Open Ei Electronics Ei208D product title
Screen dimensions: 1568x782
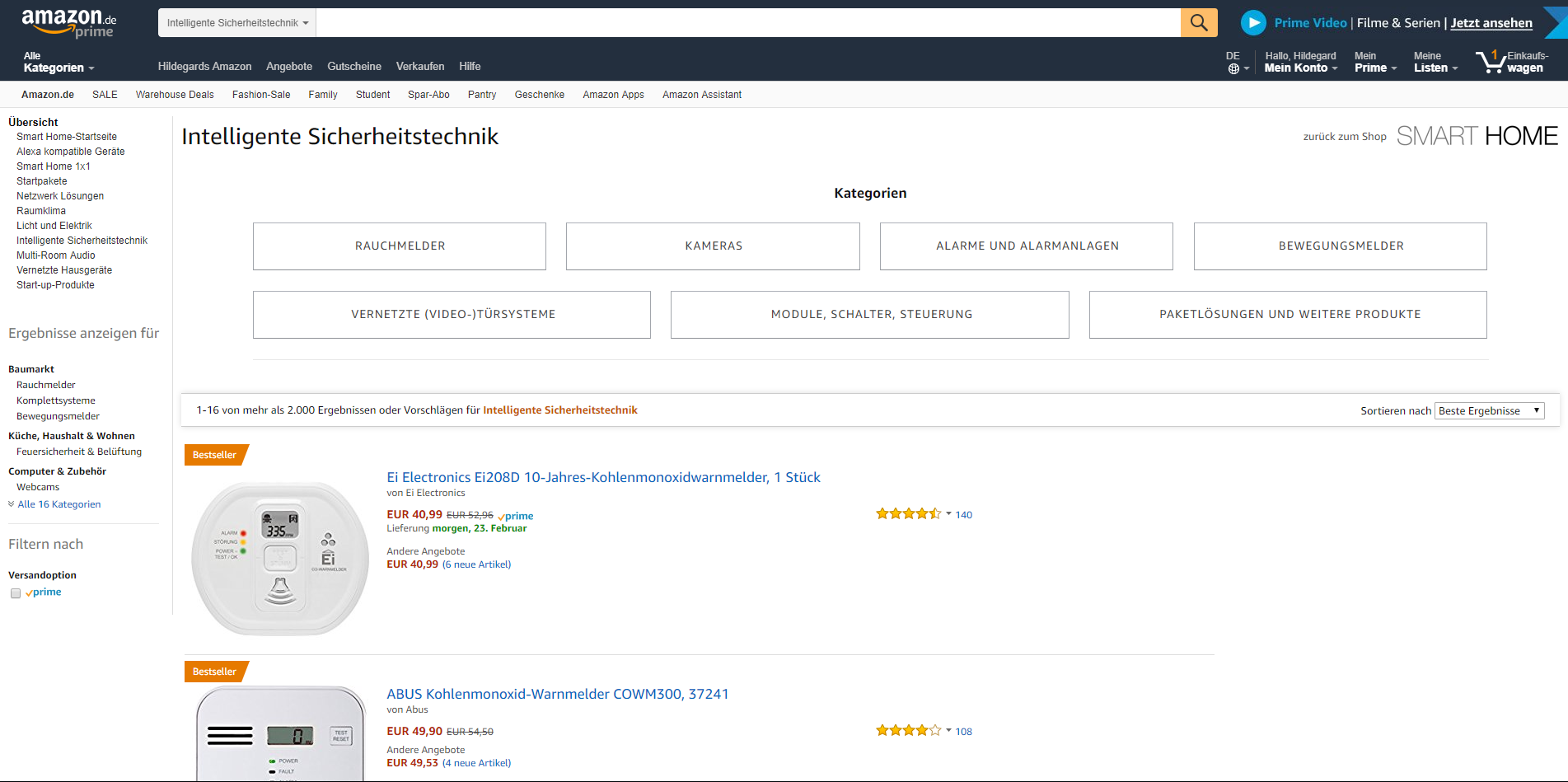coord(604,477)
